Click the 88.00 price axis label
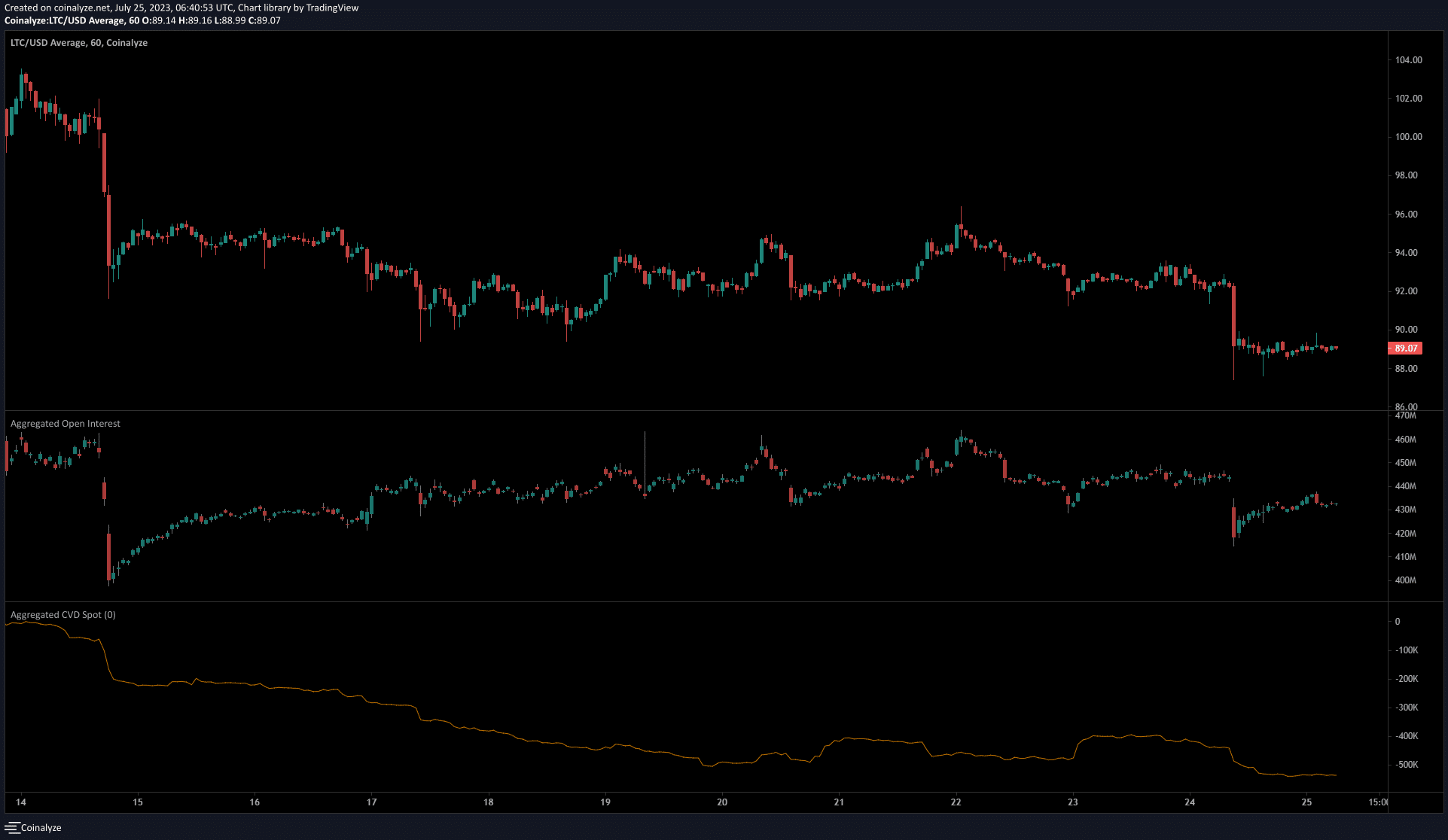This screenshot has width=1448, height=840. [x=1407, y=369]
